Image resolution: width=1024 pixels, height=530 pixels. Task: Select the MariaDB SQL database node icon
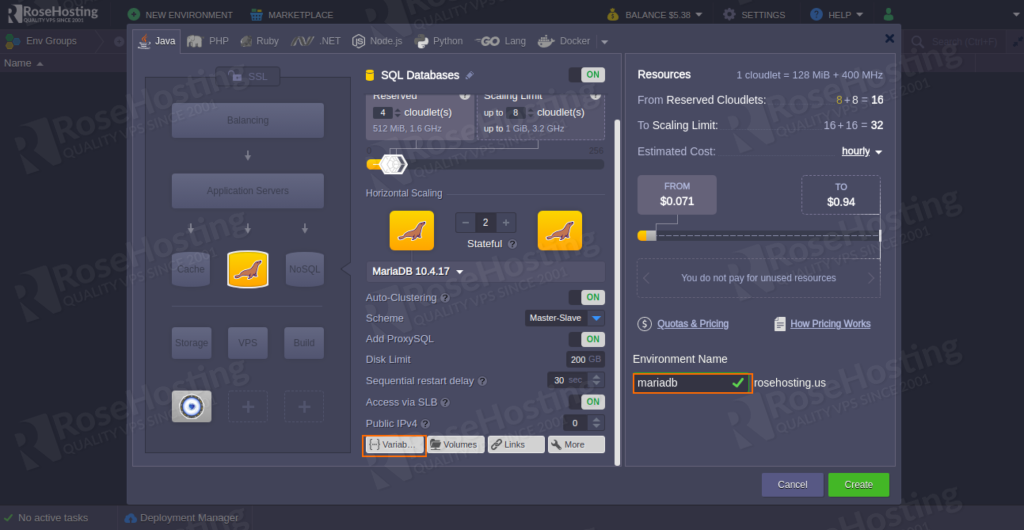point(247,268)
